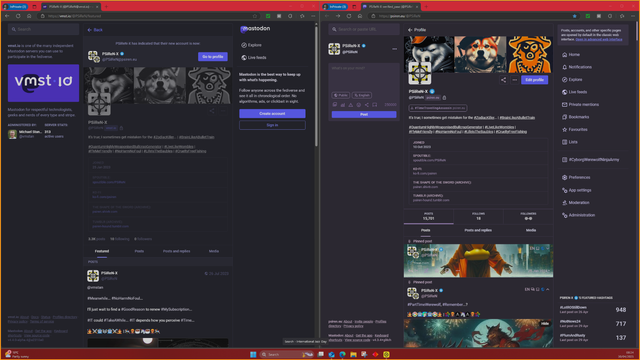Viewport: 640px width, 360px height.
Task: Click Sign in in the left window
Action: pyautogui.click(x=272, y=125)
